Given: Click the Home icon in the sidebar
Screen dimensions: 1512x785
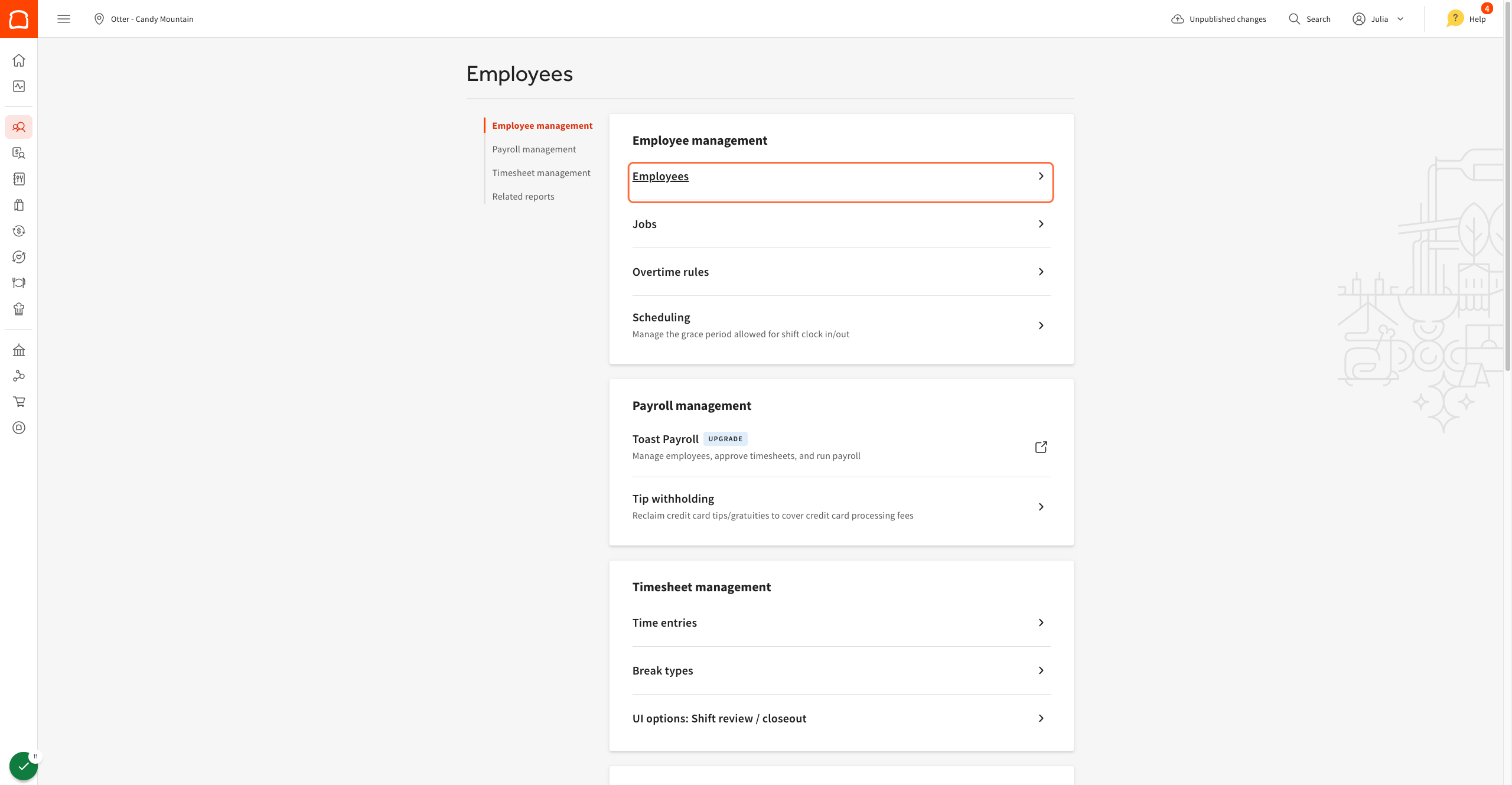Looking at the screenshot, I should coord(19,60).
